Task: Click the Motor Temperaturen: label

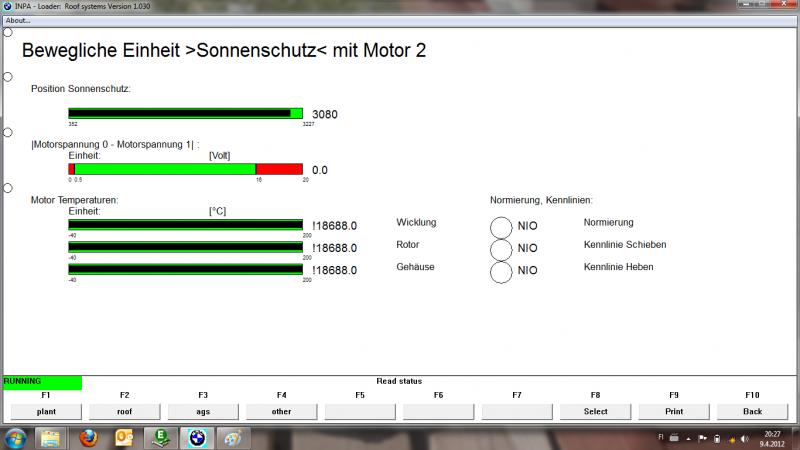Action: point(74,200)
